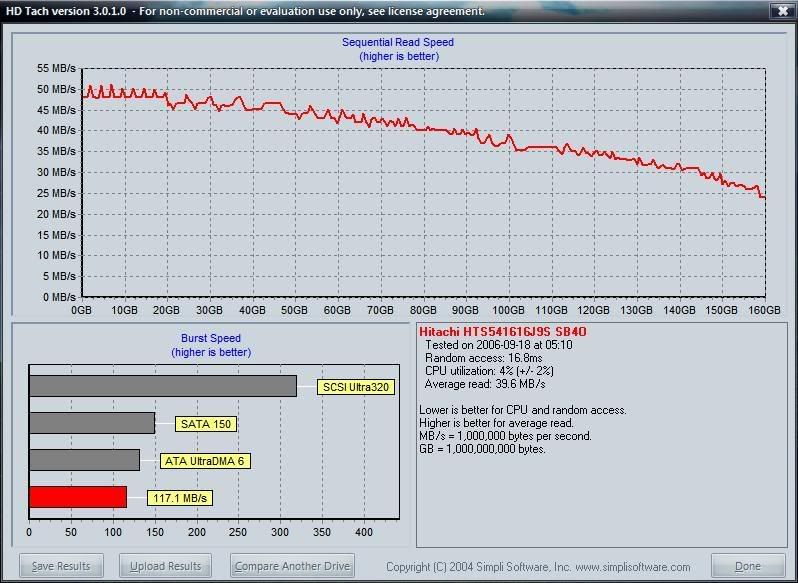Click the 0GB axis label

tap(81, 310)
